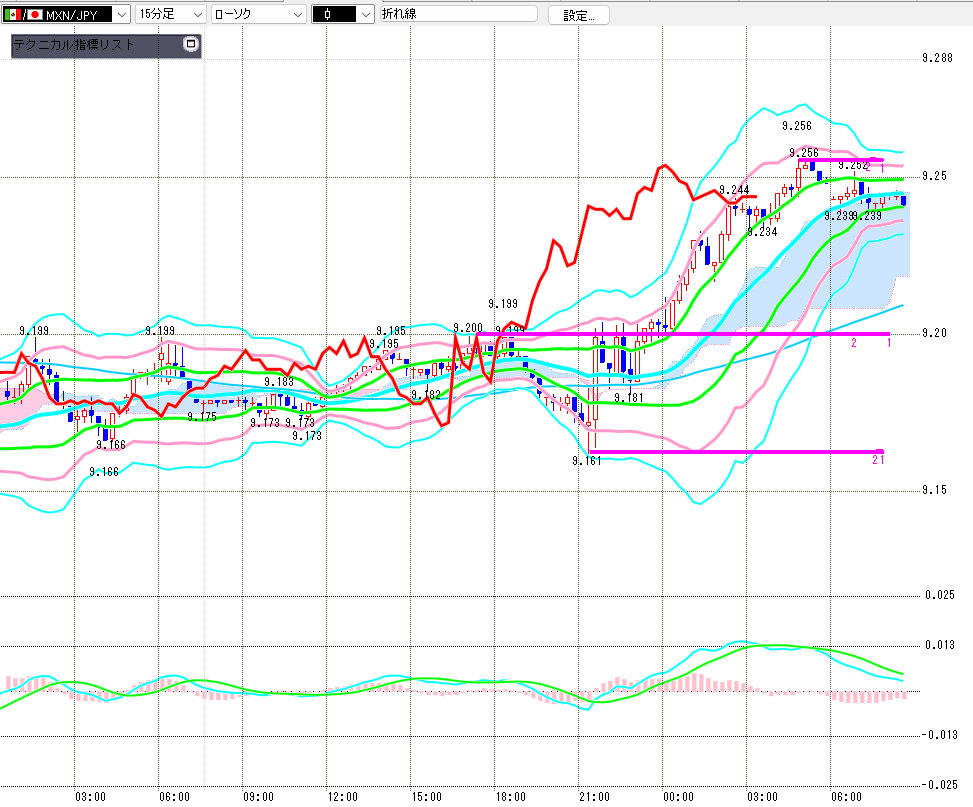
Task: Select the magenta horizontal line near 9.161
Action: click(735, 451)
